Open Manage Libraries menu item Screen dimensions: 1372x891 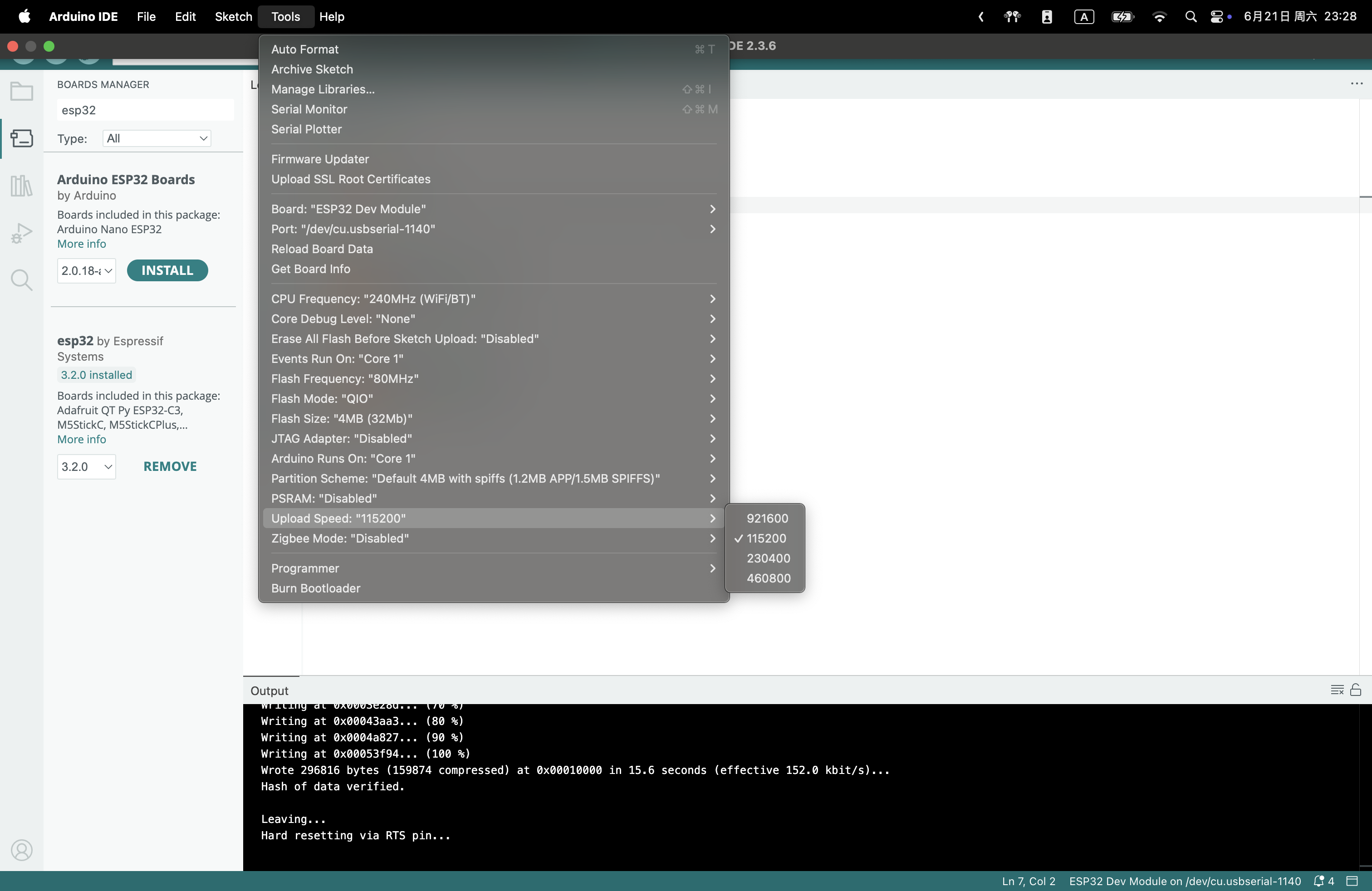pos(494,89)
